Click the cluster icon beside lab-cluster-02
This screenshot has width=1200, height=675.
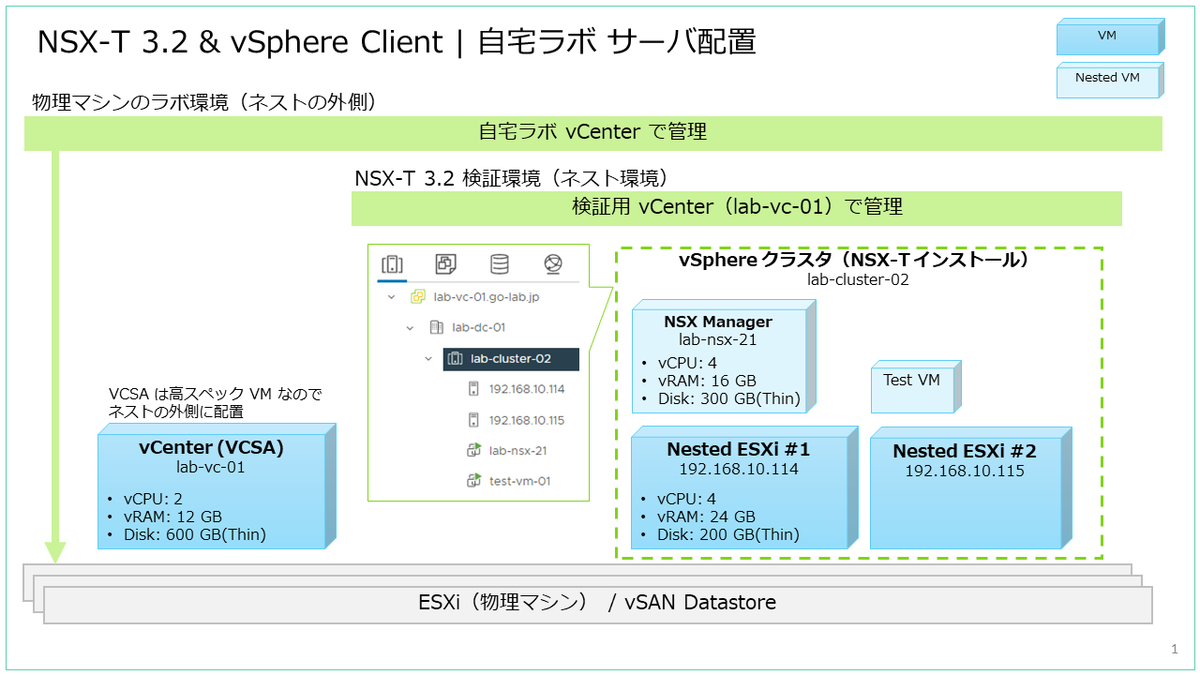point(455,358)
